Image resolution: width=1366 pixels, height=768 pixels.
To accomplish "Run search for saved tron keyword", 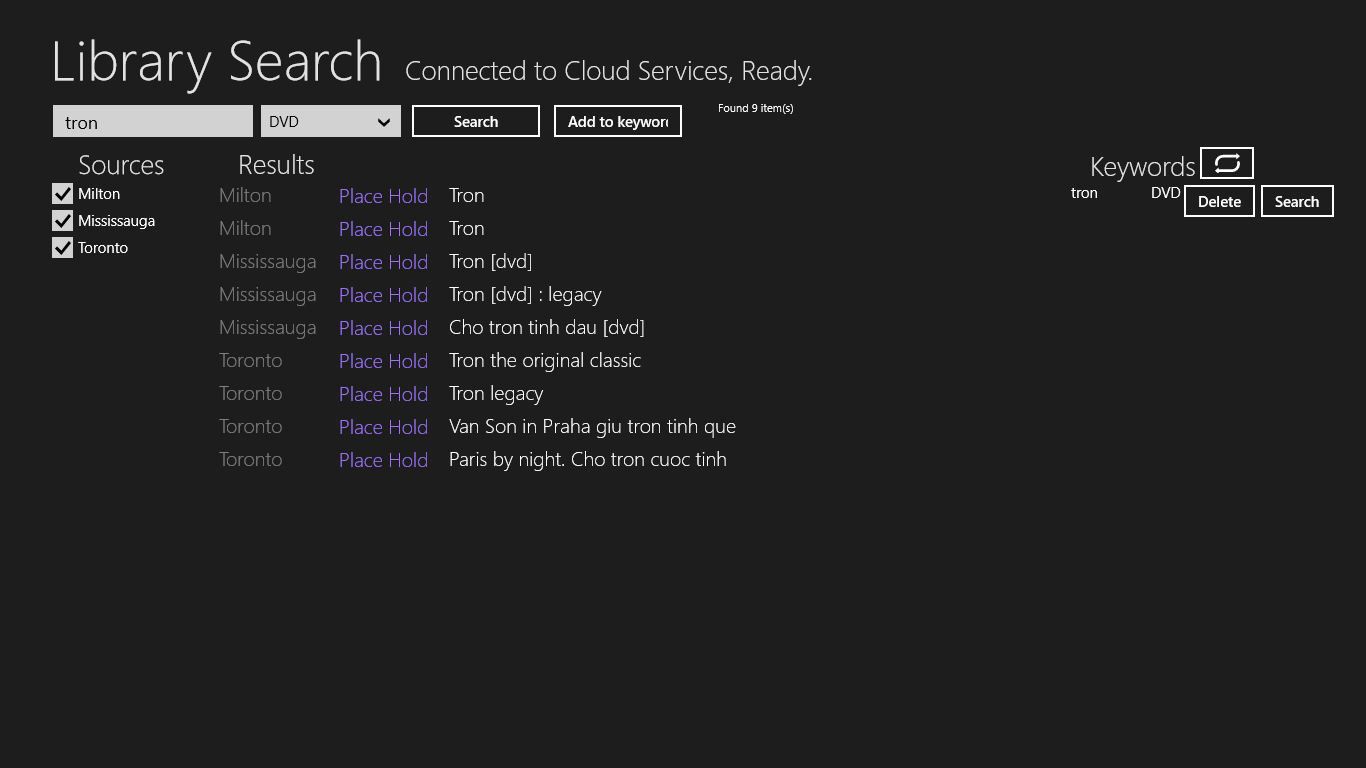I will [x=1296, y=201].
